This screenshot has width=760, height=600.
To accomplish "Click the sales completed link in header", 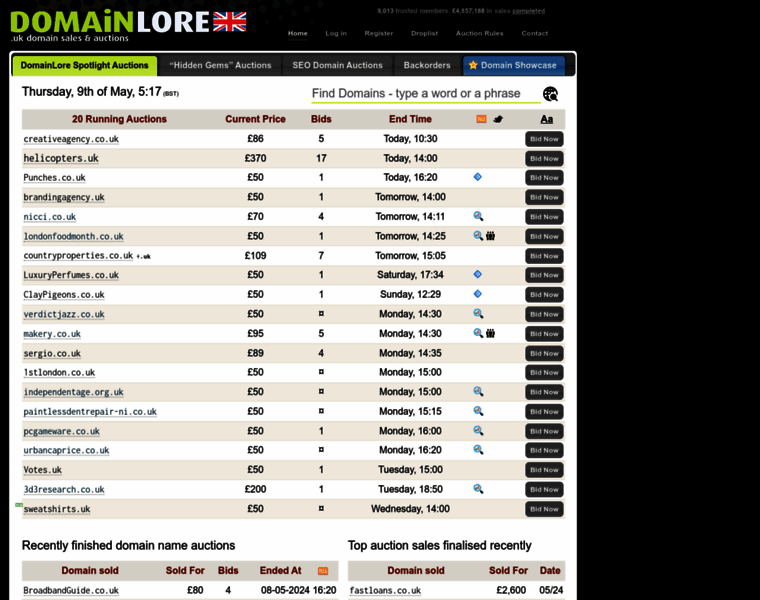I will (x=528, y=11).
